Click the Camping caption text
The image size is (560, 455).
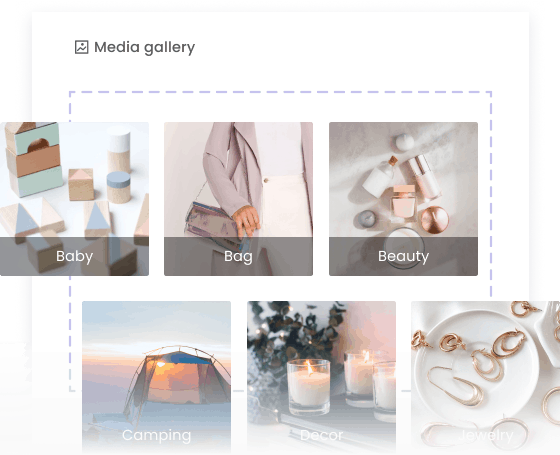click(x=156, y=435)
